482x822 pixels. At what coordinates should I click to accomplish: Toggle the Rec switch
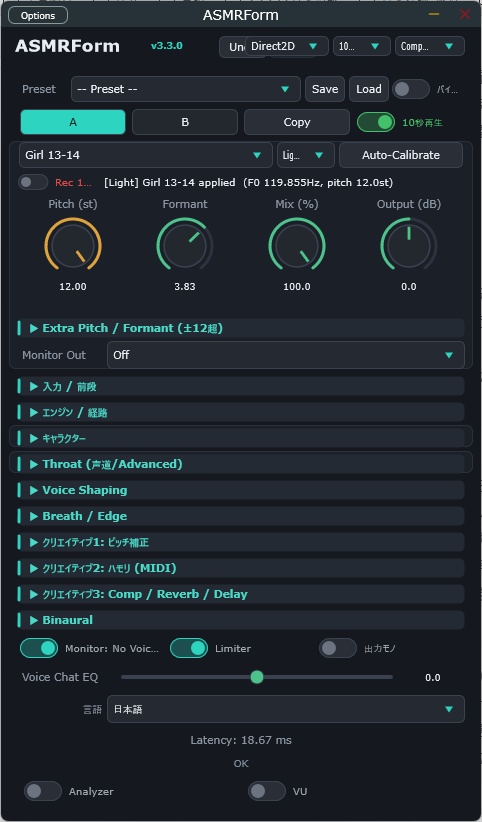[x=33, y=182]
